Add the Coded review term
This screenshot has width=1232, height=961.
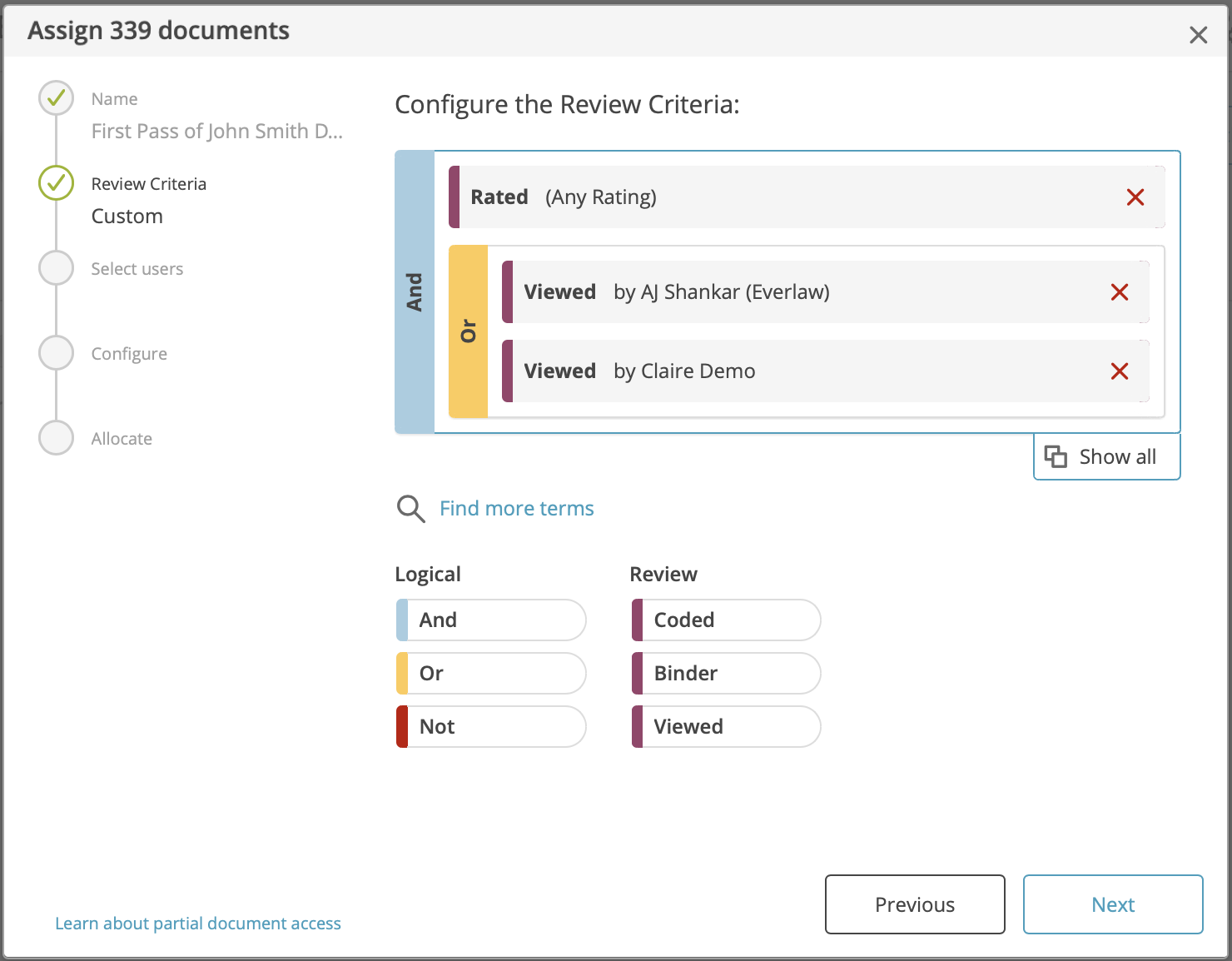pyautogui.click(x=725, y=620)
